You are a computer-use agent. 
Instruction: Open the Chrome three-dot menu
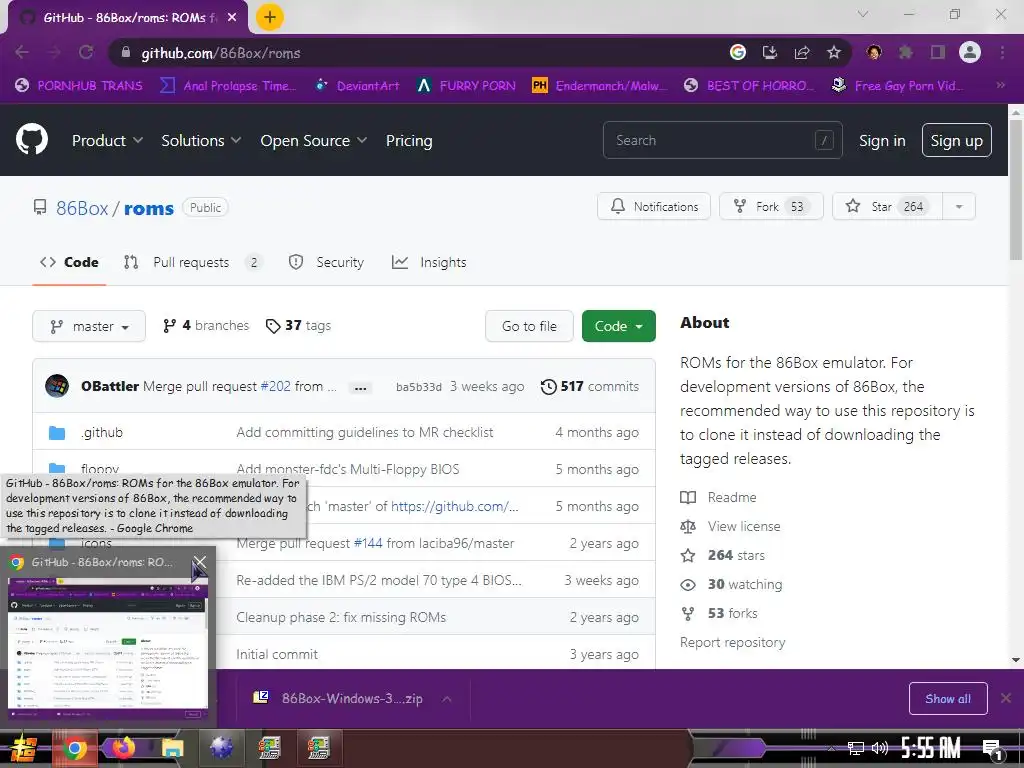tap(1002, 52)
